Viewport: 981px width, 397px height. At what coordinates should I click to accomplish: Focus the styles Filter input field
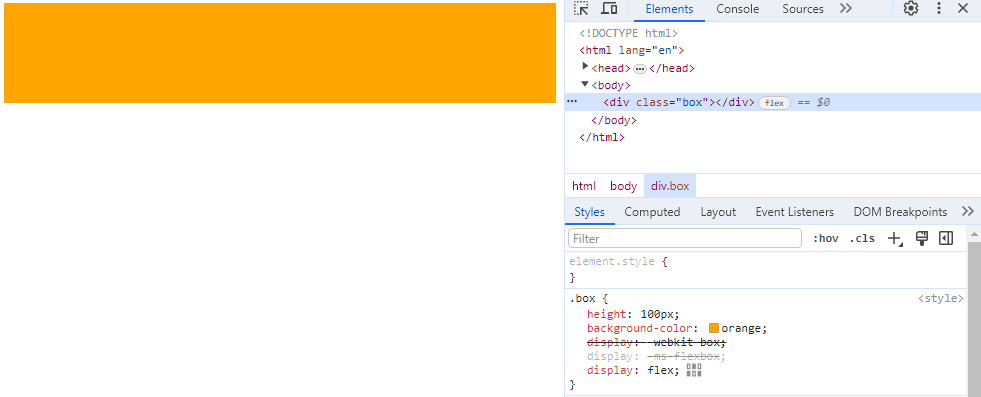684,238
